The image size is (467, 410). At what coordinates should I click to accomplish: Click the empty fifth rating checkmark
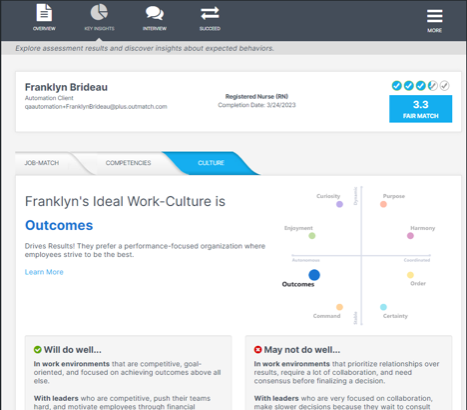tap(445, 86)
